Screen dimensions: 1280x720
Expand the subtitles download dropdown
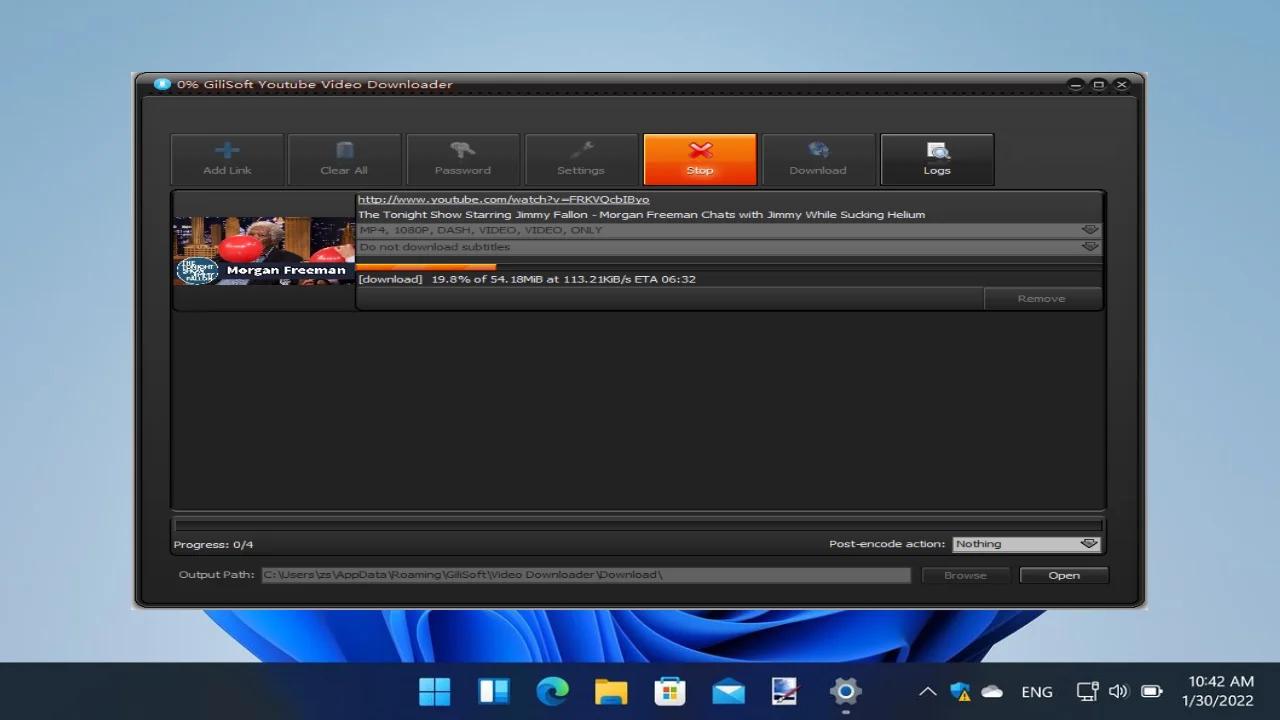[729, 247]
